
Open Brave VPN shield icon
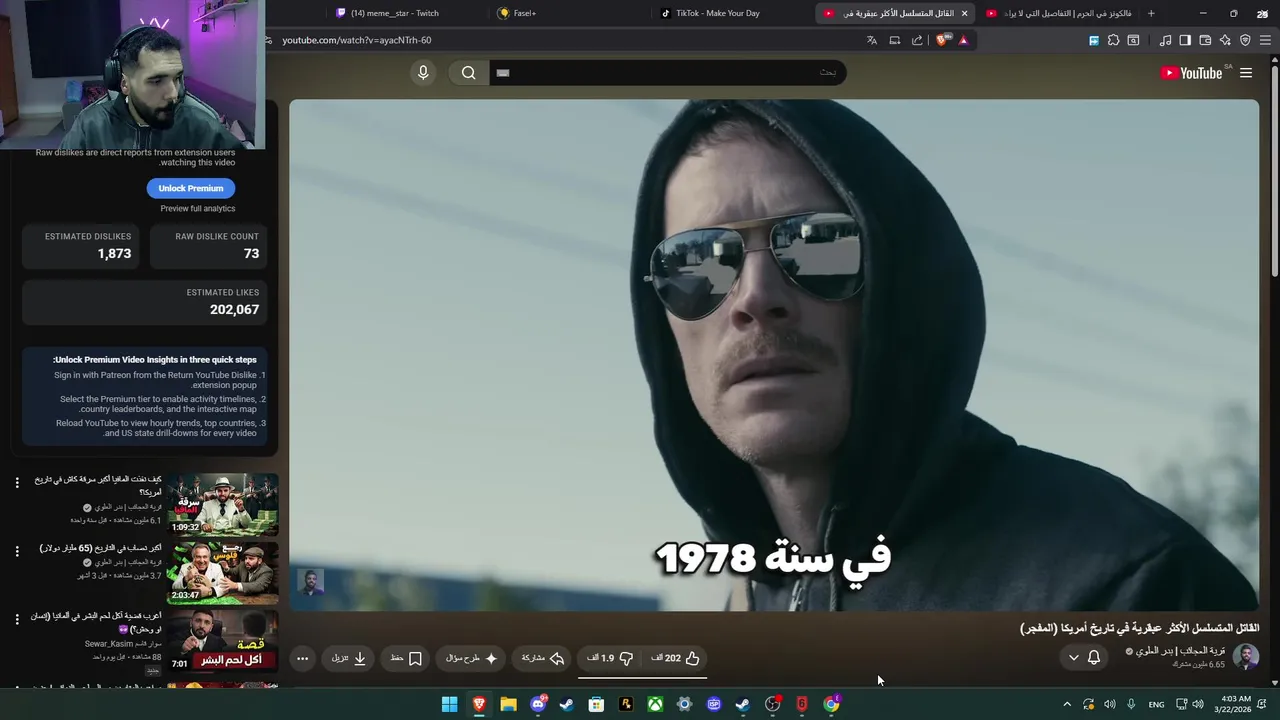click(x=1245, y=40)
